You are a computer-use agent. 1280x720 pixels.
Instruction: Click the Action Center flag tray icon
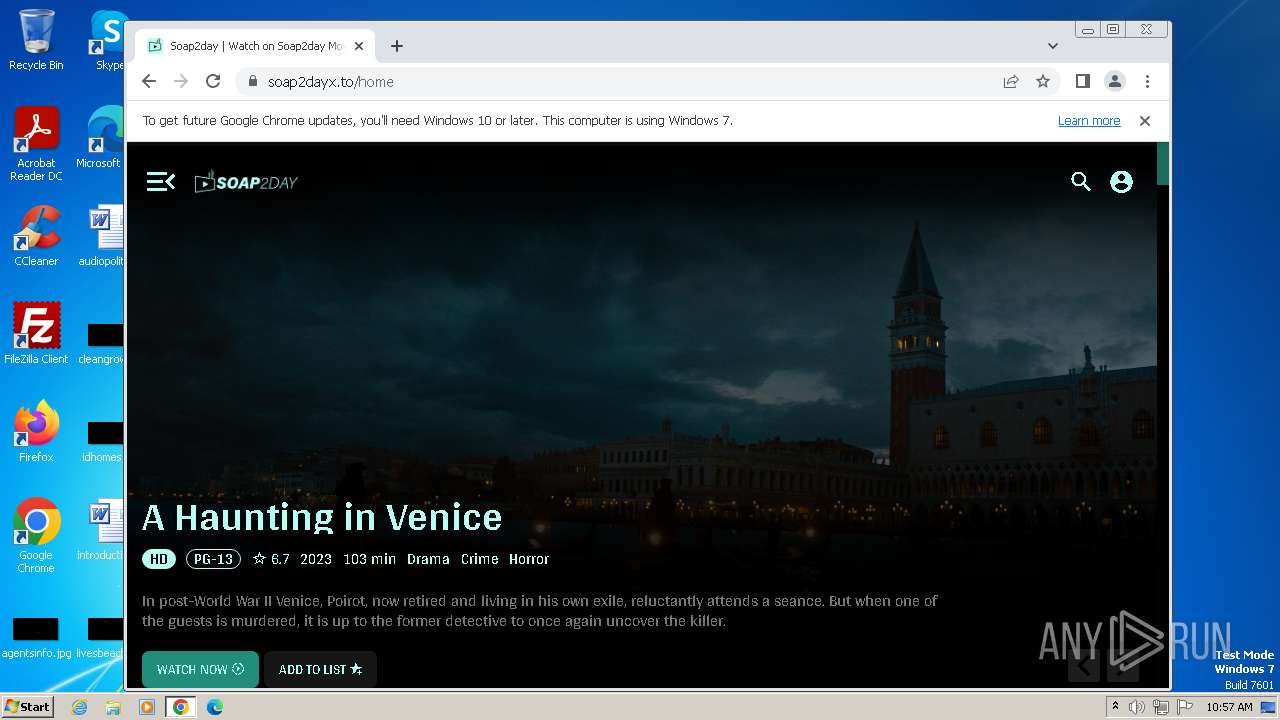[x=1185, y=707]
